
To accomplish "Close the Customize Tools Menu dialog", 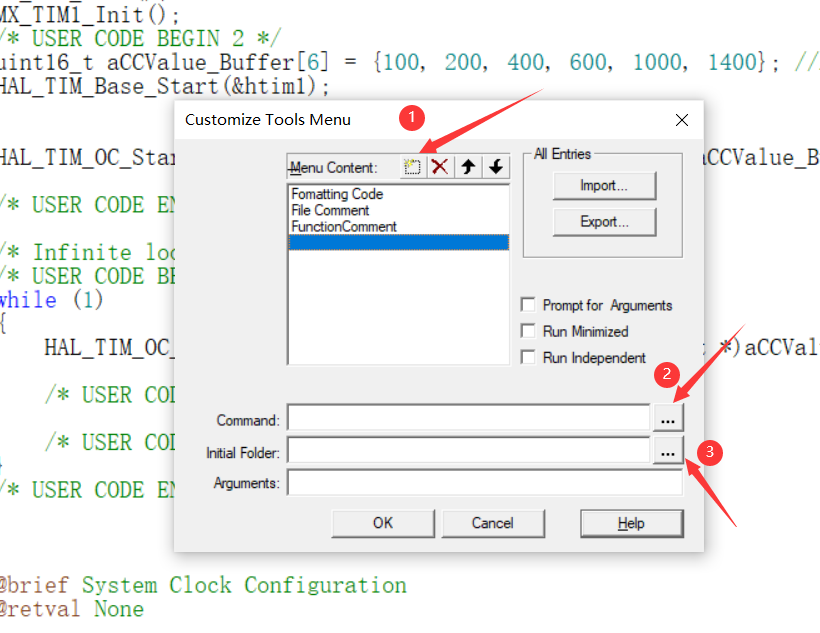I will 681,120.
